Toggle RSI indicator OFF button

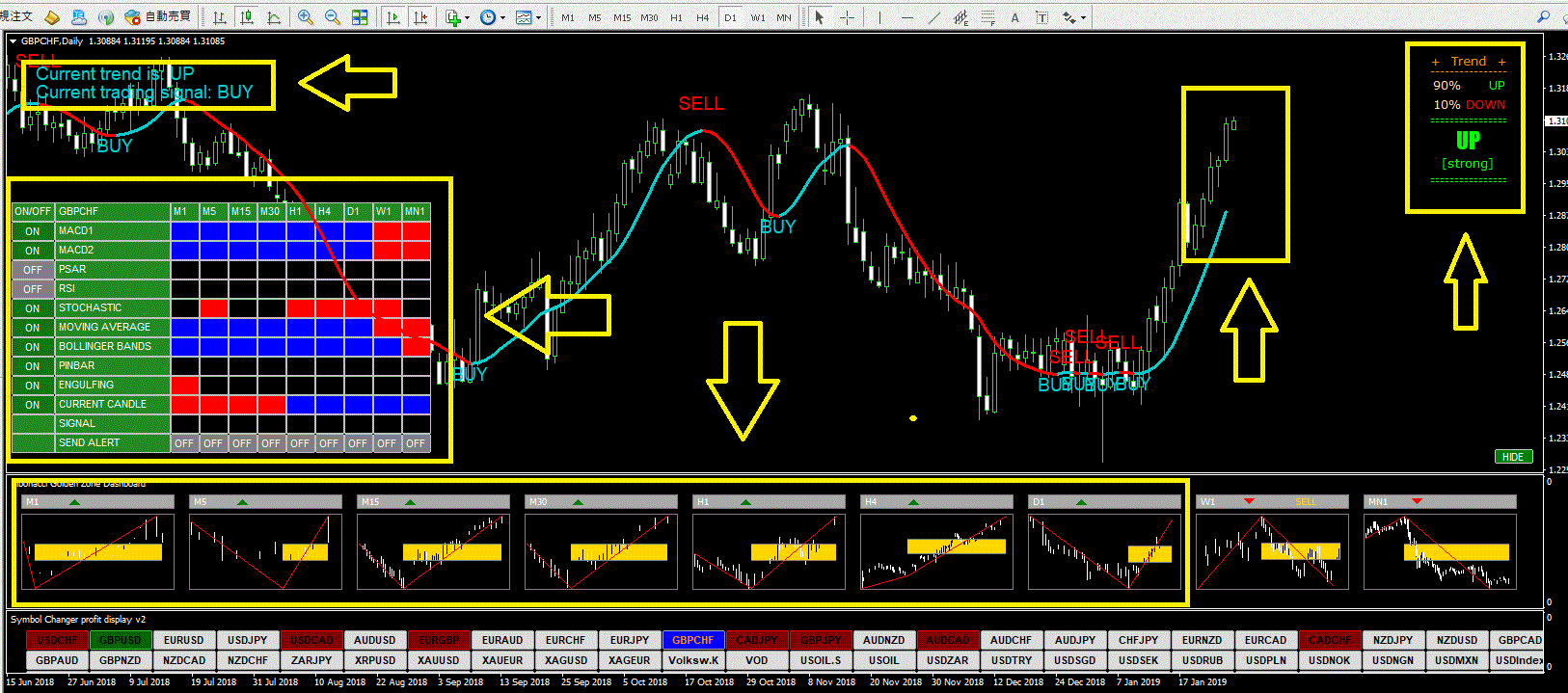(33, 289)
